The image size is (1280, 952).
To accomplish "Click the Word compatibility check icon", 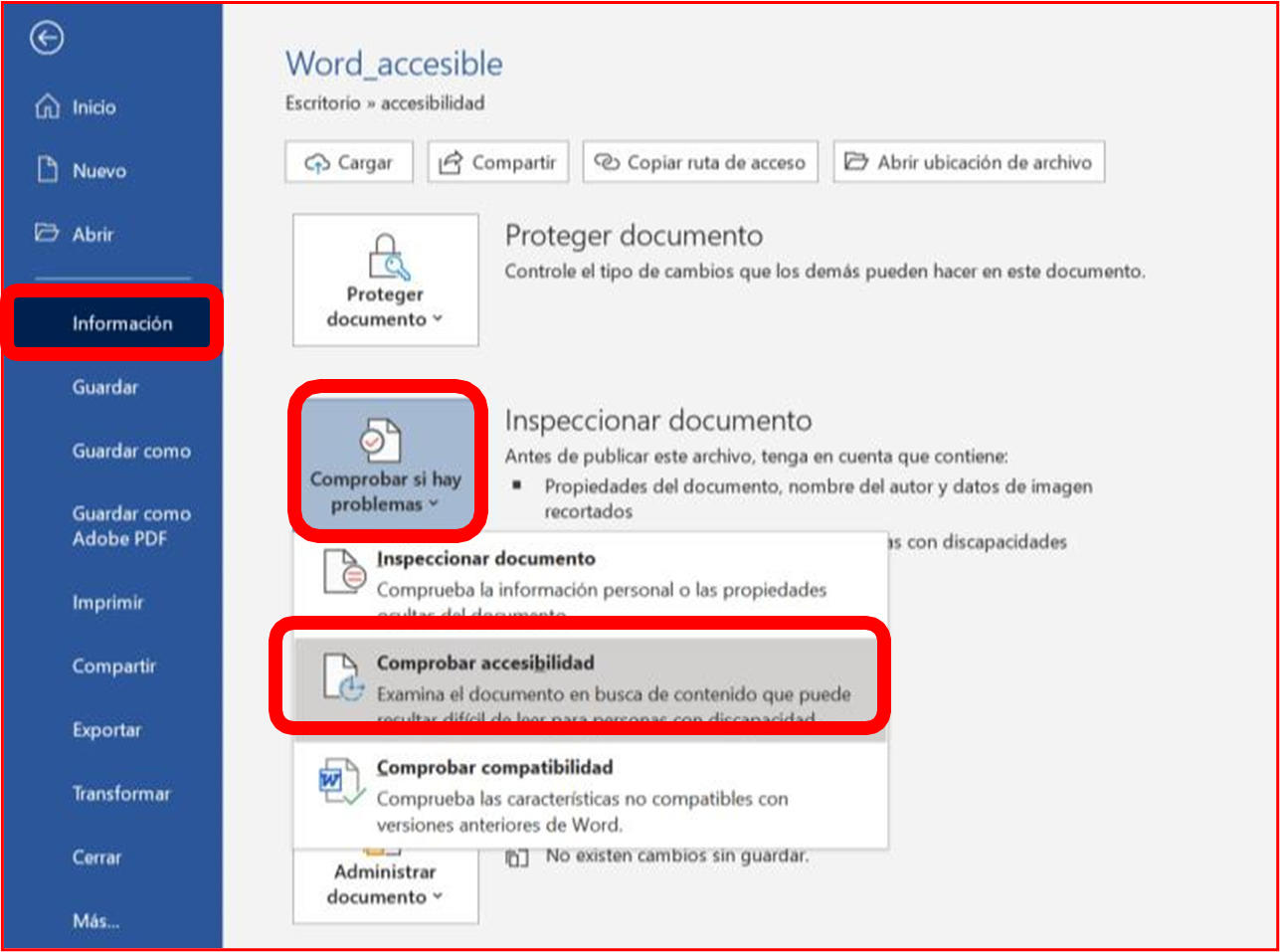I will 341,781.
